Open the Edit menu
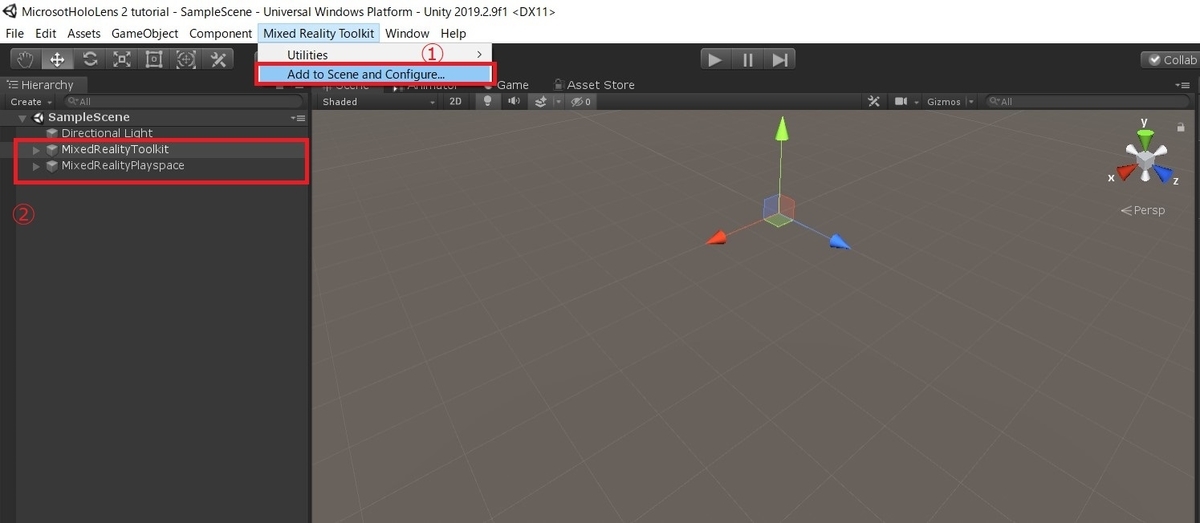The width and height of the screenshot is (1200, 523). pyautogui.click(x=46, y=33)
